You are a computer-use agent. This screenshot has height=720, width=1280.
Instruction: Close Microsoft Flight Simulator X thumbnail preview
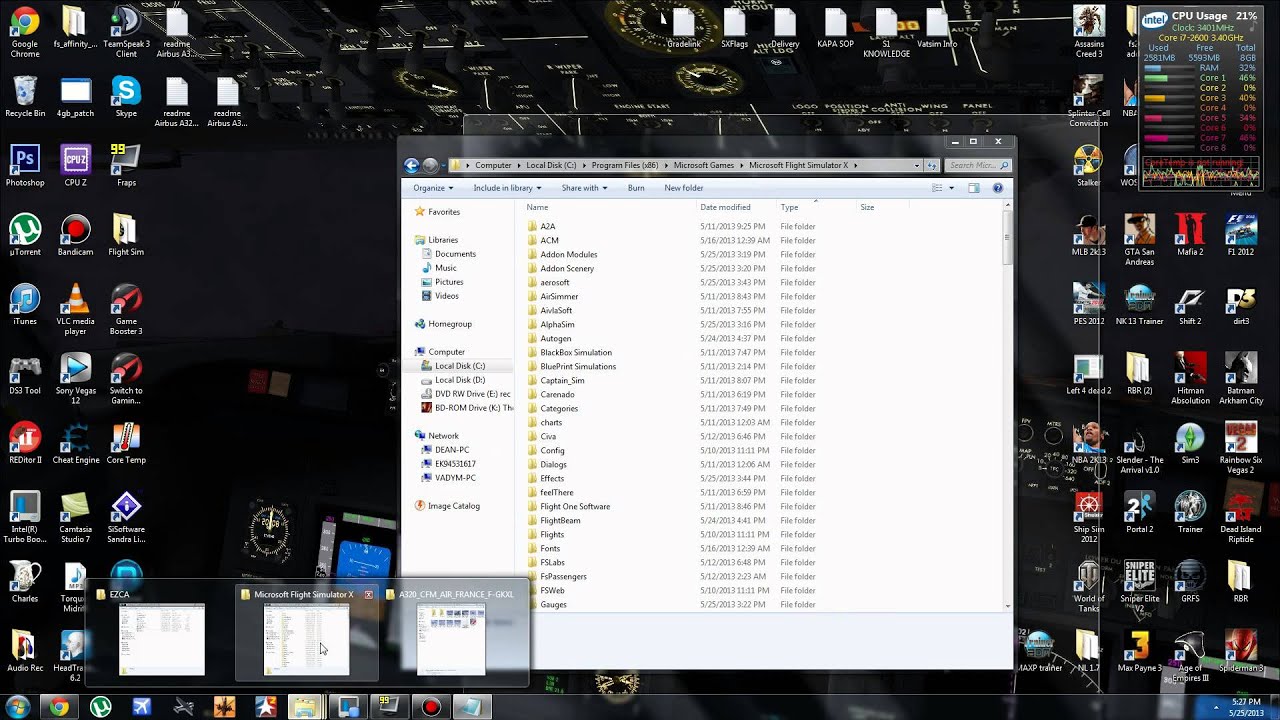pos(368,594)
